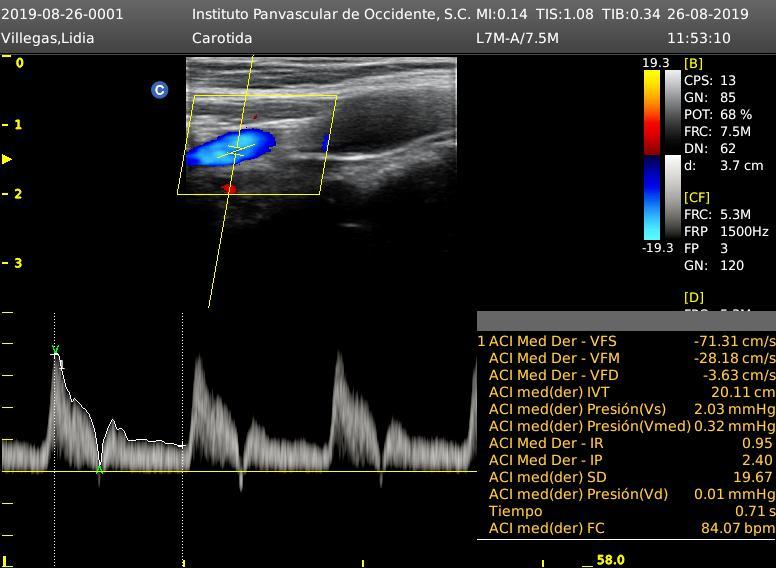The image size is (776, 568).
Task: Select the green V peak caliper on spectrum
Action: point(55,351)
